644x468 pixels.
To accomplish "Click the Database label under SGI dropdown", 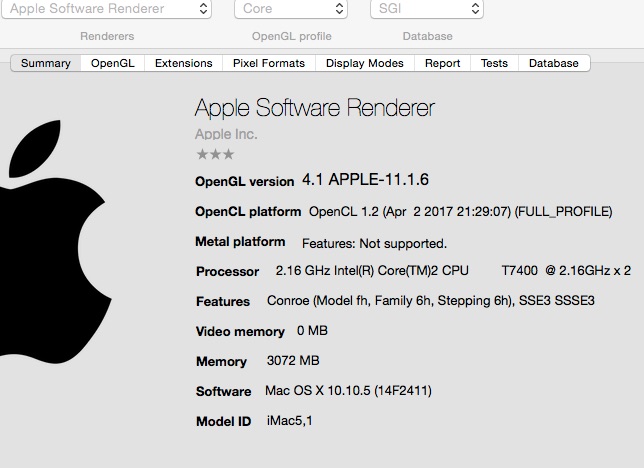I will (x=428, y=36).
